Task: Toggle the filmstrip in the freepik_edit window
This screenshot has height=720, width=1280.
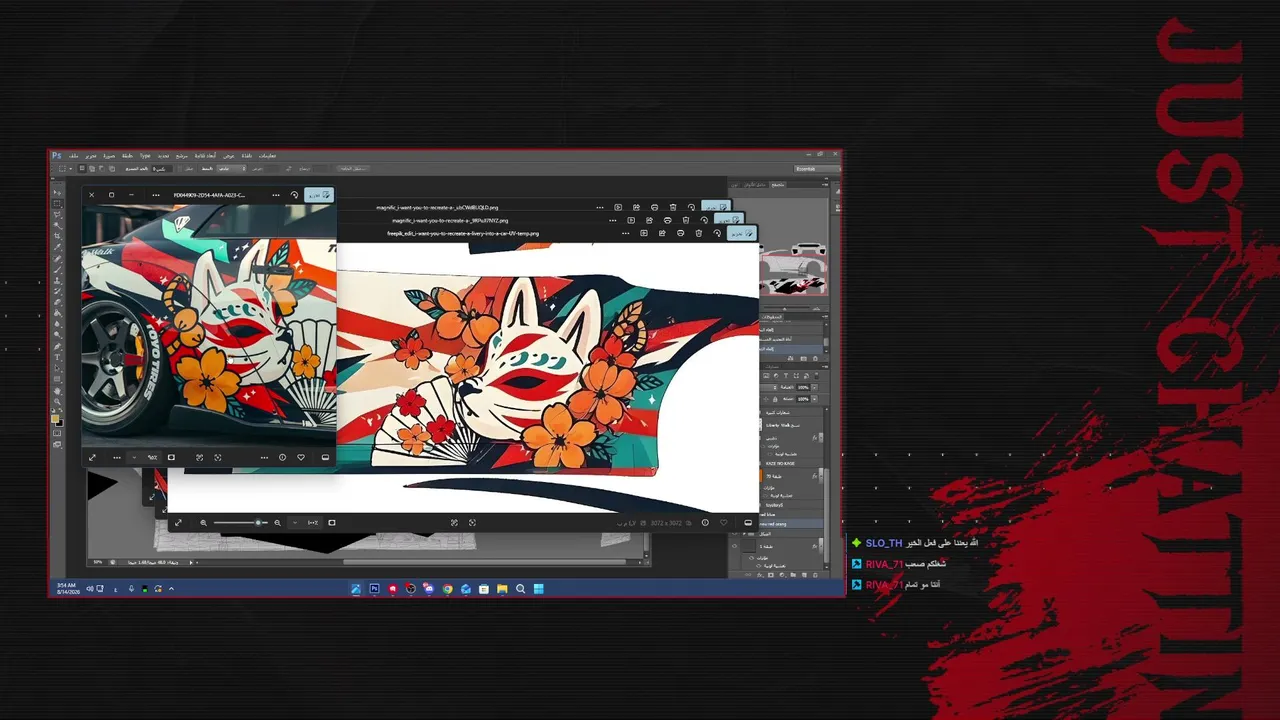Action: click(x=748, y=522)
